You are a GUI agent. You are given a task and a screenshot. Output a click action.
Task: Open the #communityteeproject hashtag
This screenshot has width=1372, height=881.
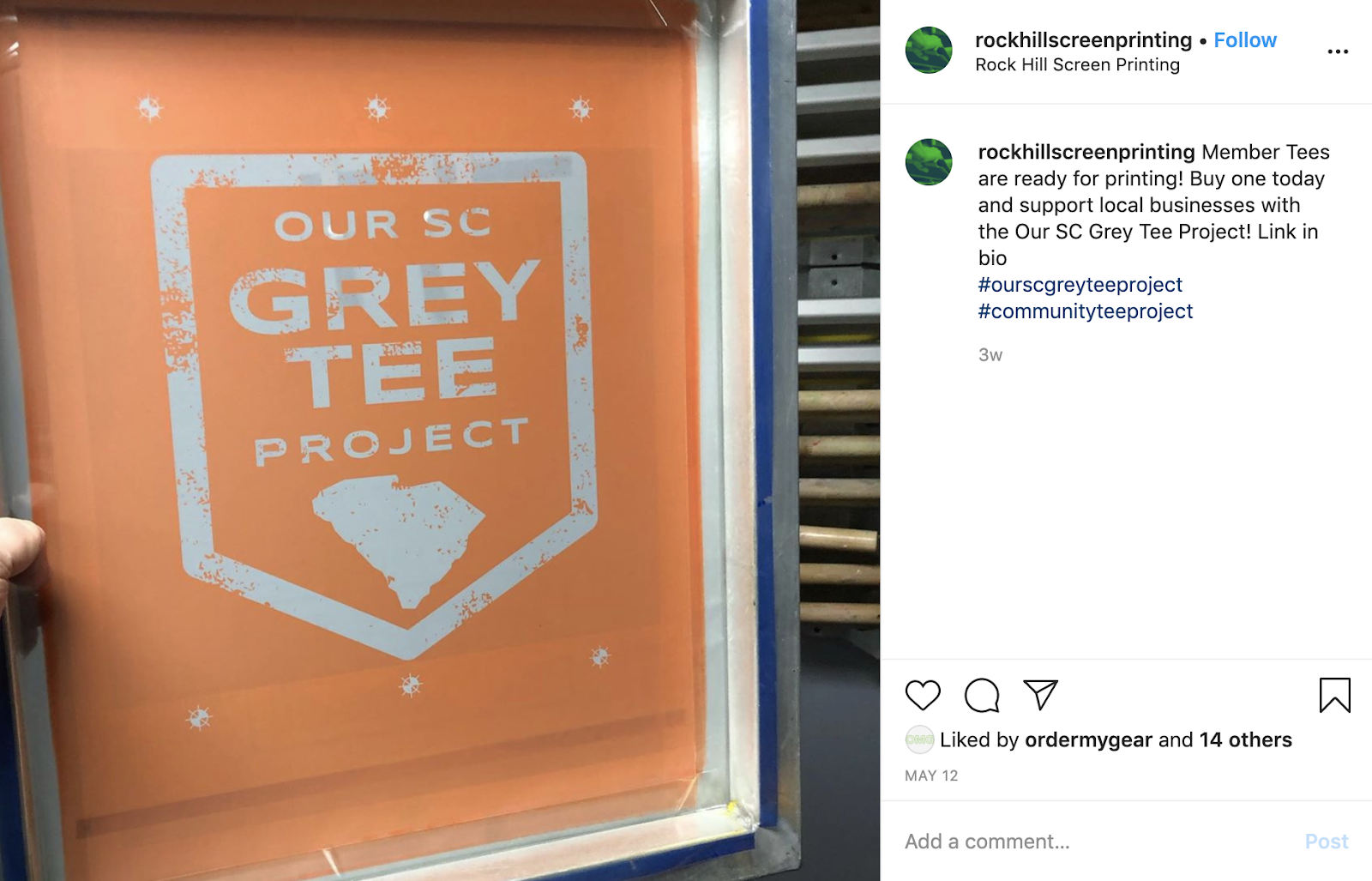pyautogui.click(x=1085, y=311)
